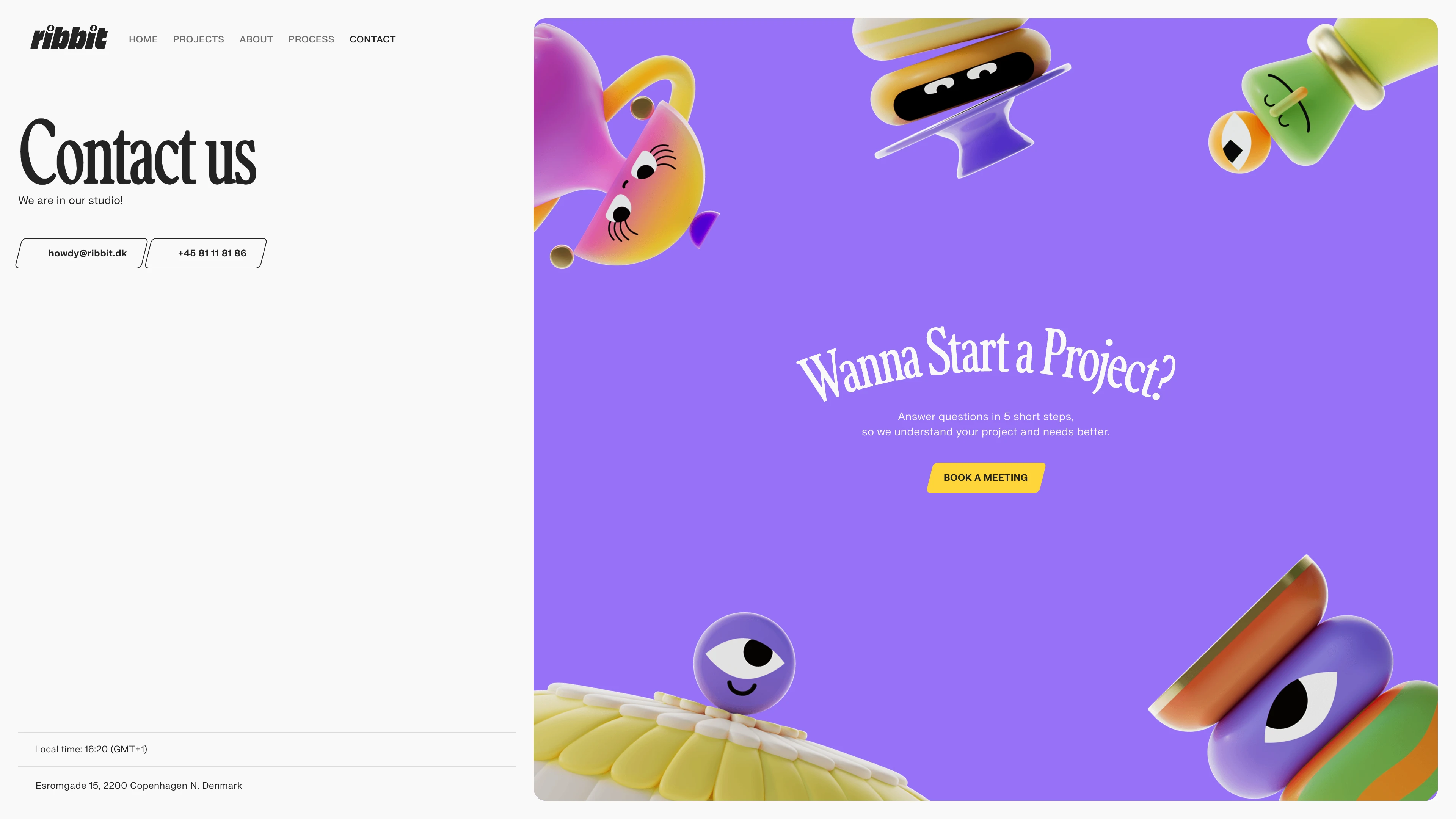
Task: Click the yellow petal flower shape
Action: tap(706, 746)
